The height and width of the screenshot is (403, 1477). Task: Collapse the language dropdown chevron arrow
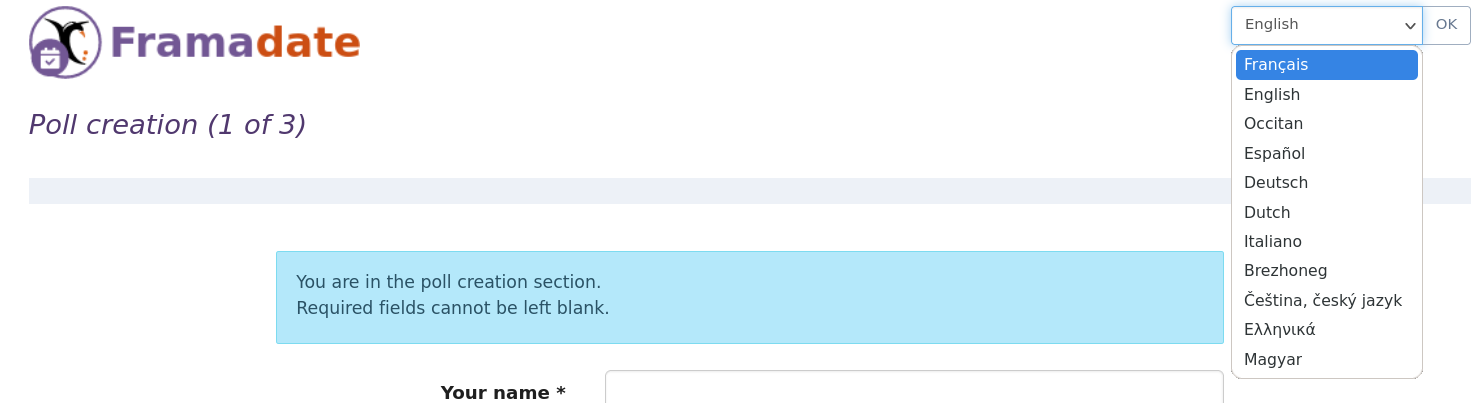point(1410,26)
